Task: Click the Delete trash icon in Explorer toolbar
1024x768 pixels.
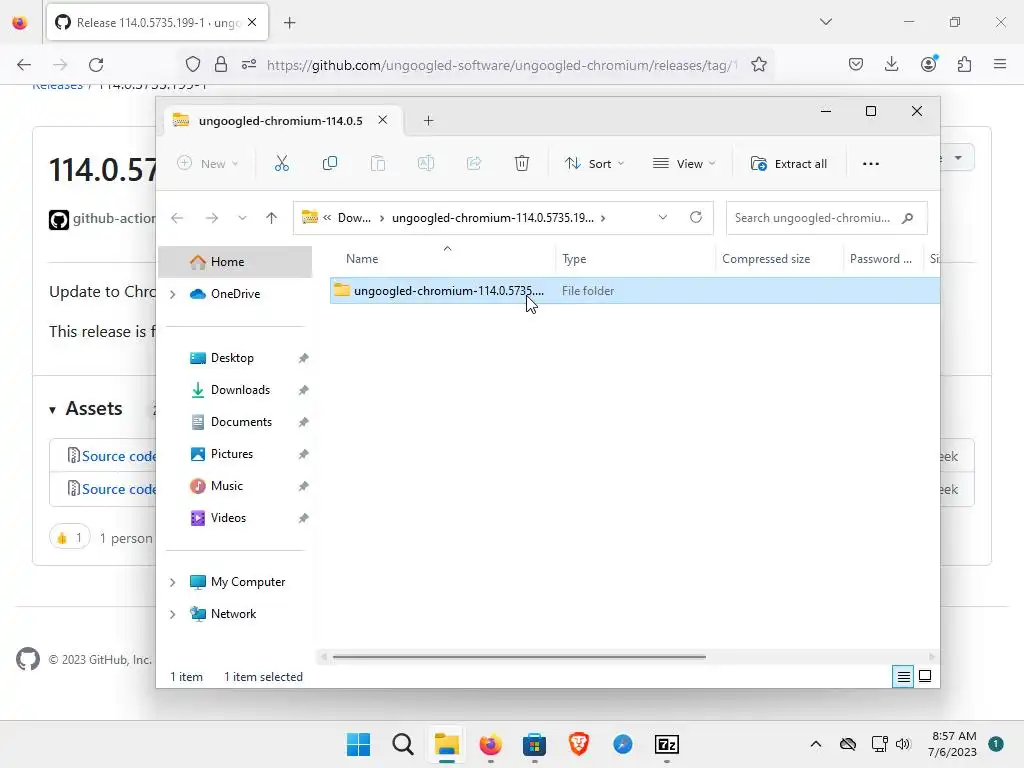Action: coord(522,163)
